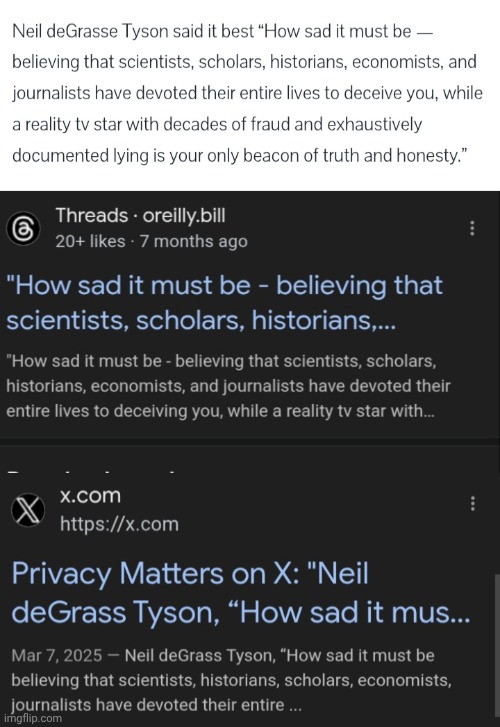Click the "Neil deGrasse Tyson said it best" paragraph
Image resolution: width=500 pixels, height=727 pixels.
point(247,93)
